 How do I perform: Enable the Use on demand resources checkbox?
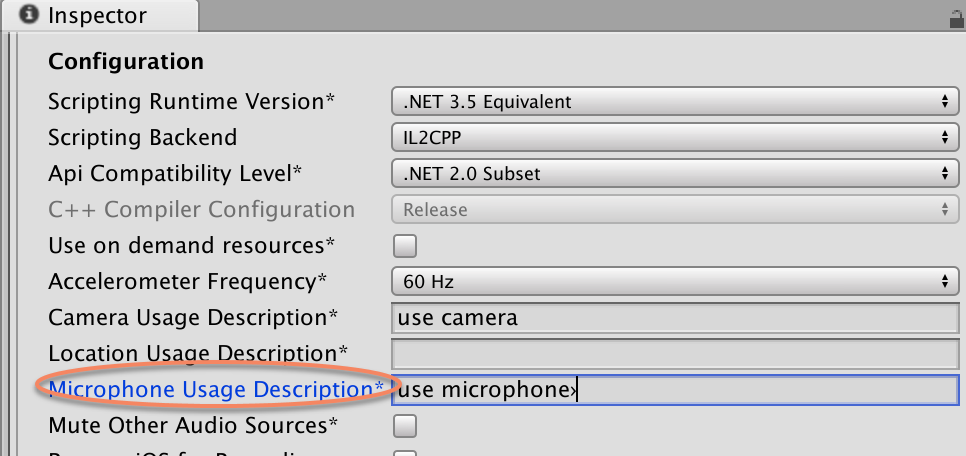coord(405,246)
